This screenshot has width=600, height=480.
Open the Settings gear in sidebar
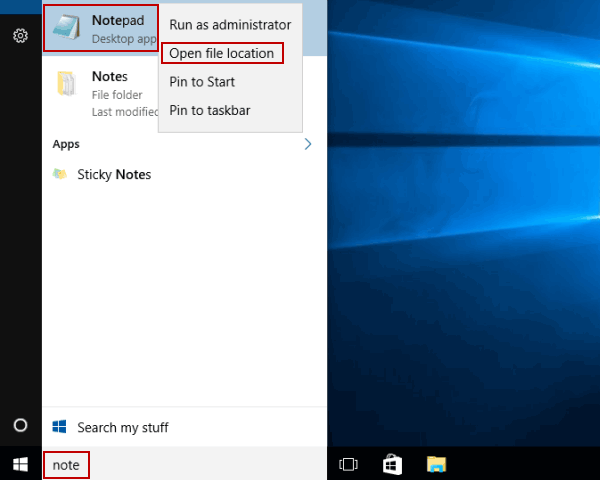click(20, 36)
